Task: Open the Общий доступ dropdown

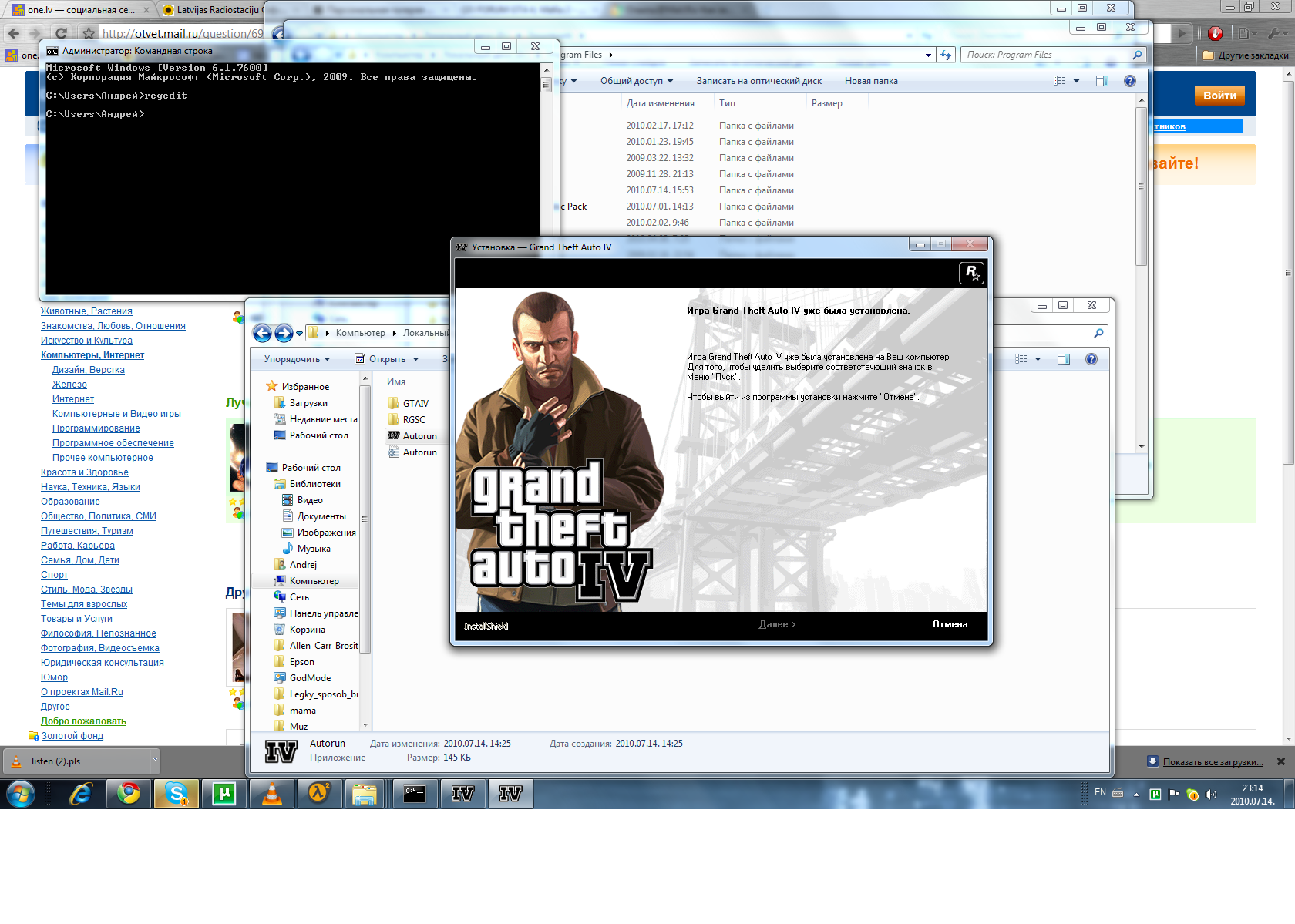Action: click(637, 81)
